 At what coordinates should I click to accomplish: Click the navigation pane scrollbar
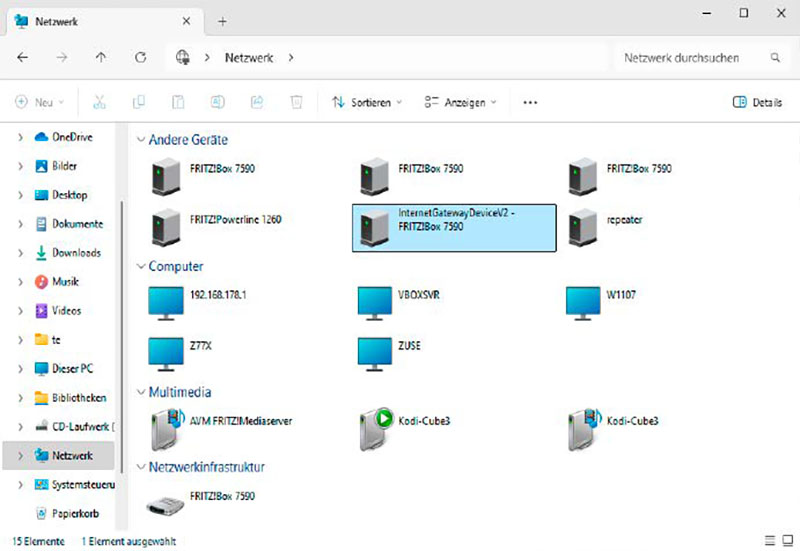pyautogui.click(x=121, y=337)
